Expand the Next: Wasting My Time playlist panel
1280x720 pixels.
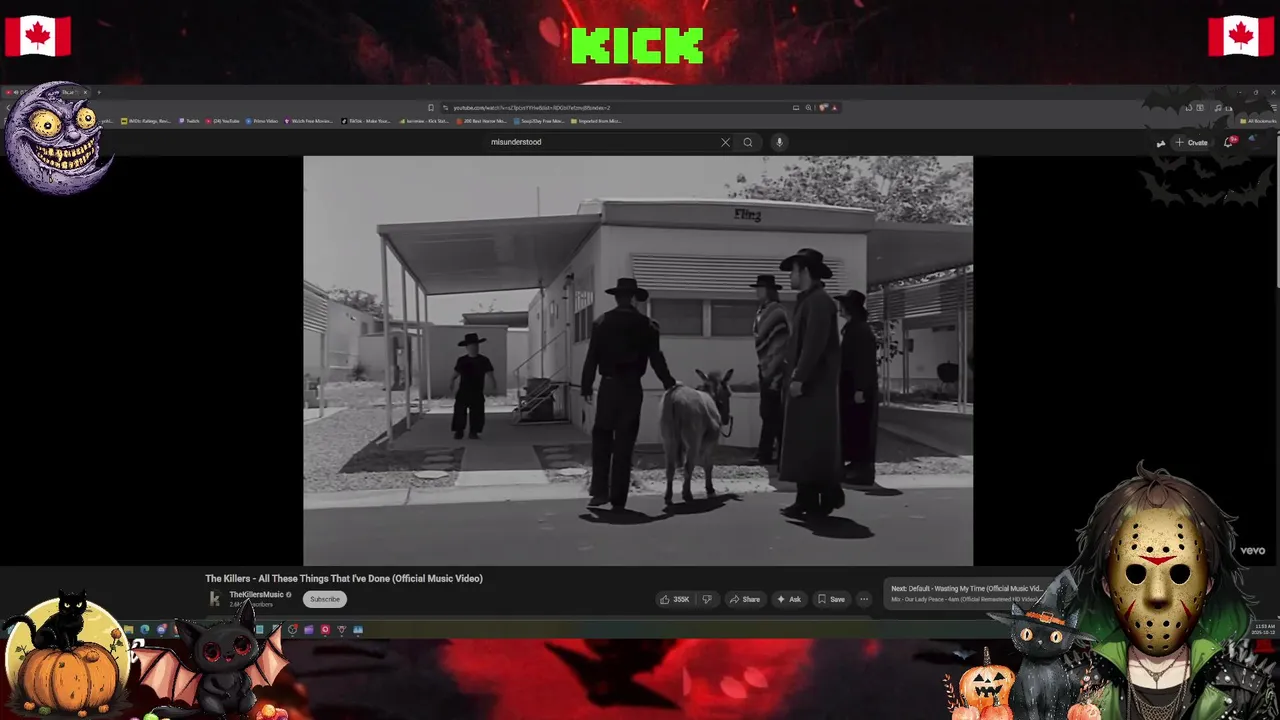click(965, 594)
